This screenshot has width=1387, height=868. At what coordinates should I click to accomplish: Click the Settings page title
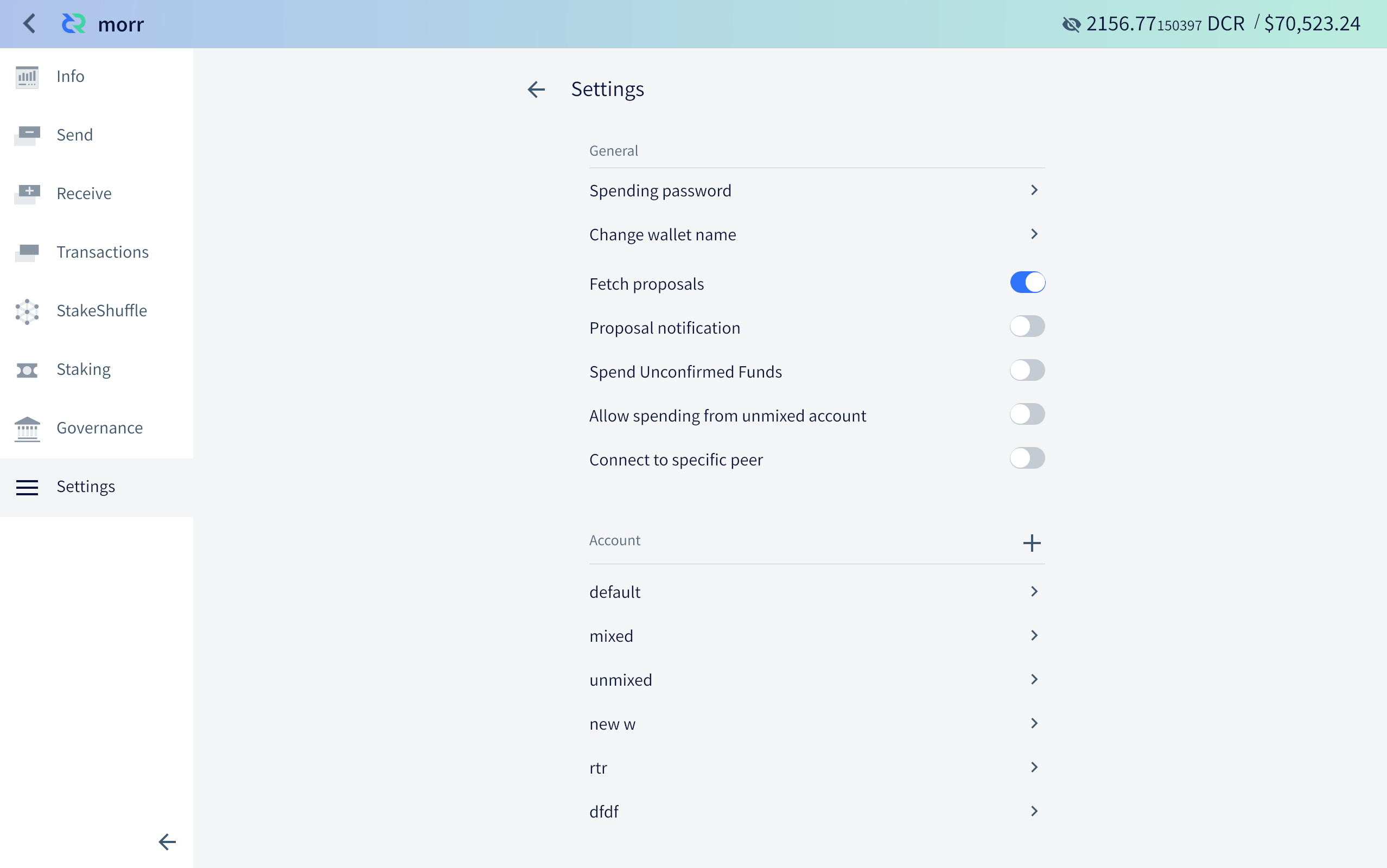[x=607, y=90]
